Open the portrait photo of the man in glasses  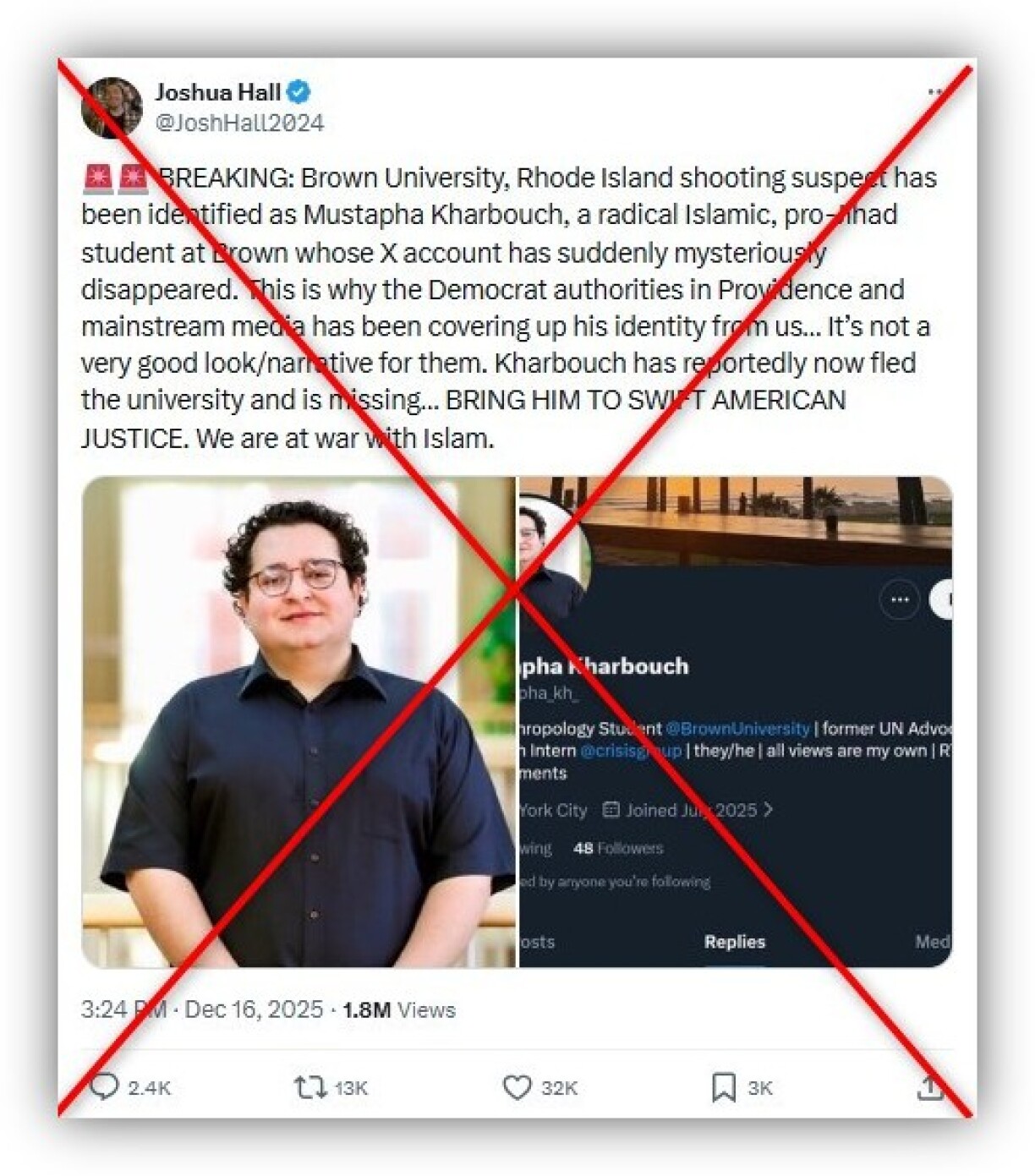click(x=298, y=722)
